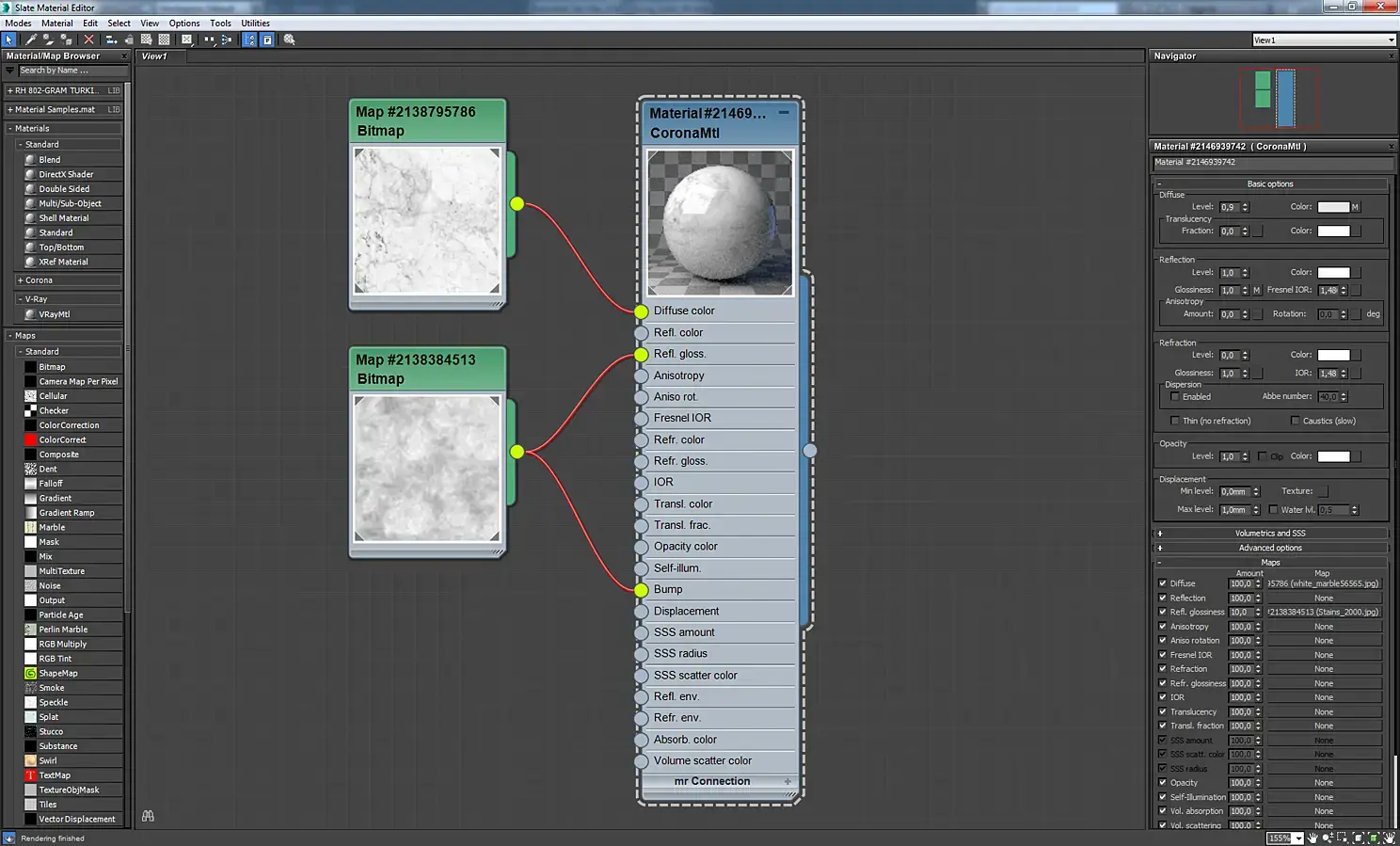
Task: Enable Caustics (slow) checkbox
Action: click(1296, 421)
